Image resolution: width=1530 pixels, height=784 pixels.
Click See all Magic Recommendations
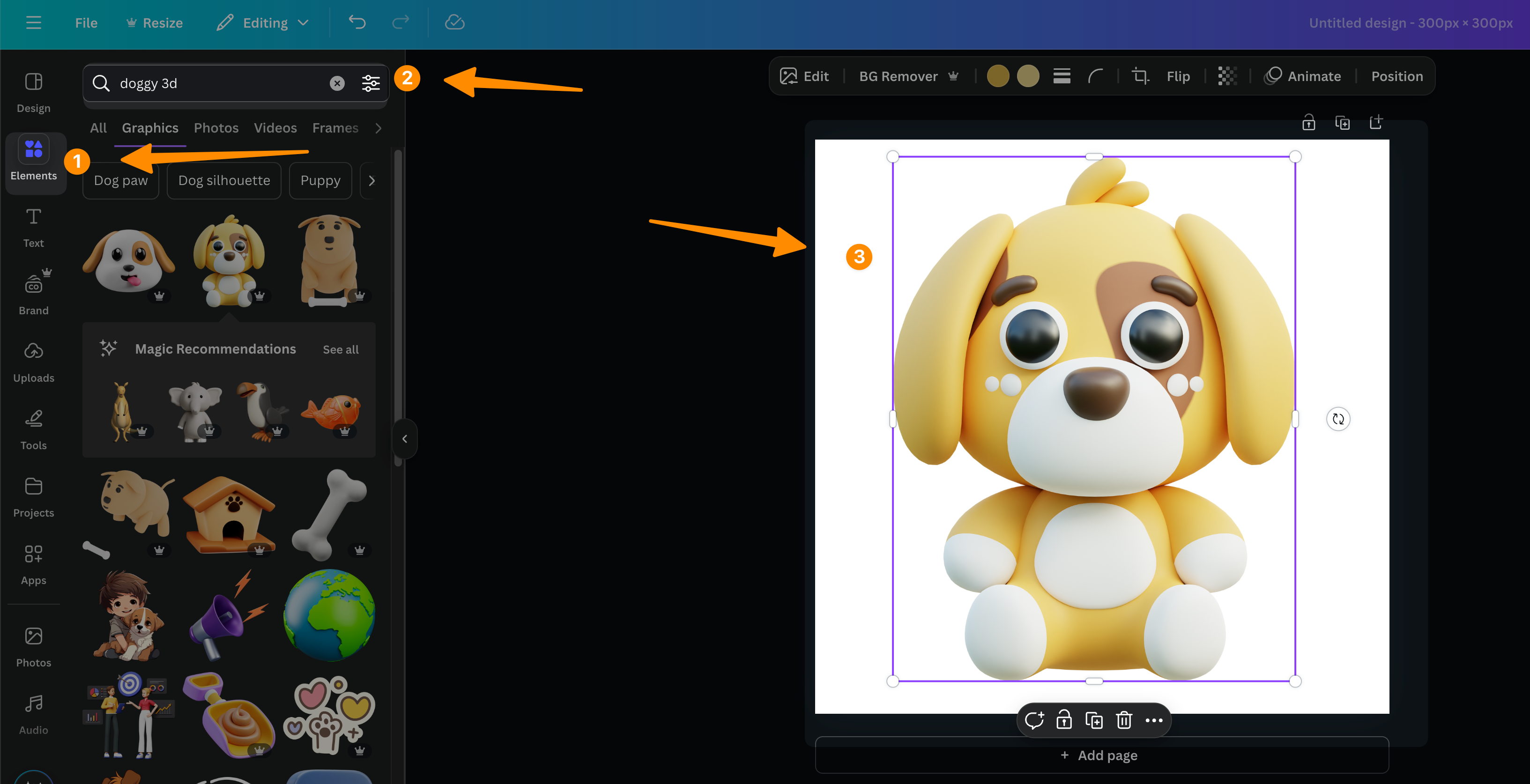(340, 349)
